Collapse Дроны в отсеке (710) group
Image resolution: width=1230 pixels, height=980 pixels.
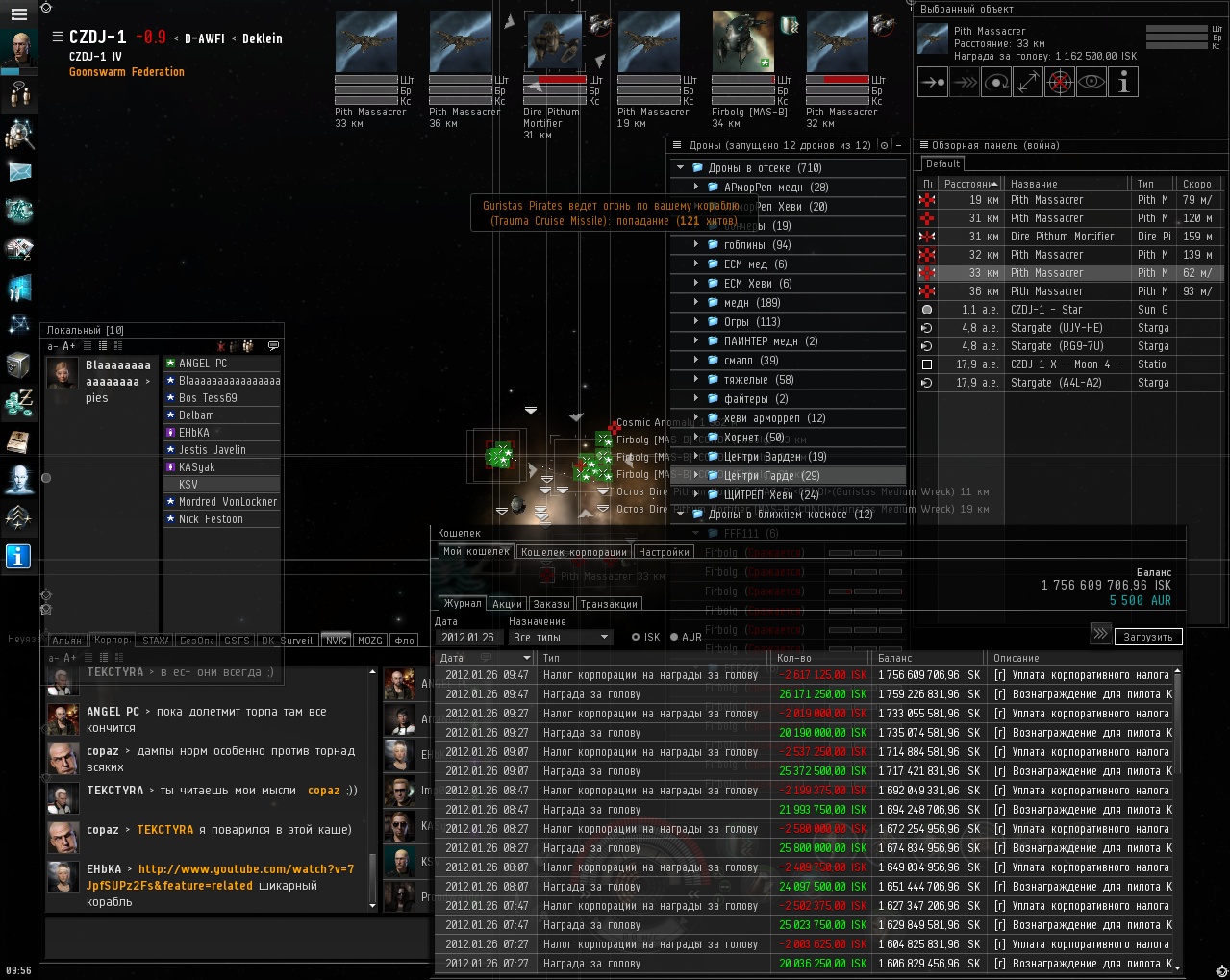pyautogui.click(x=681, y=168)
